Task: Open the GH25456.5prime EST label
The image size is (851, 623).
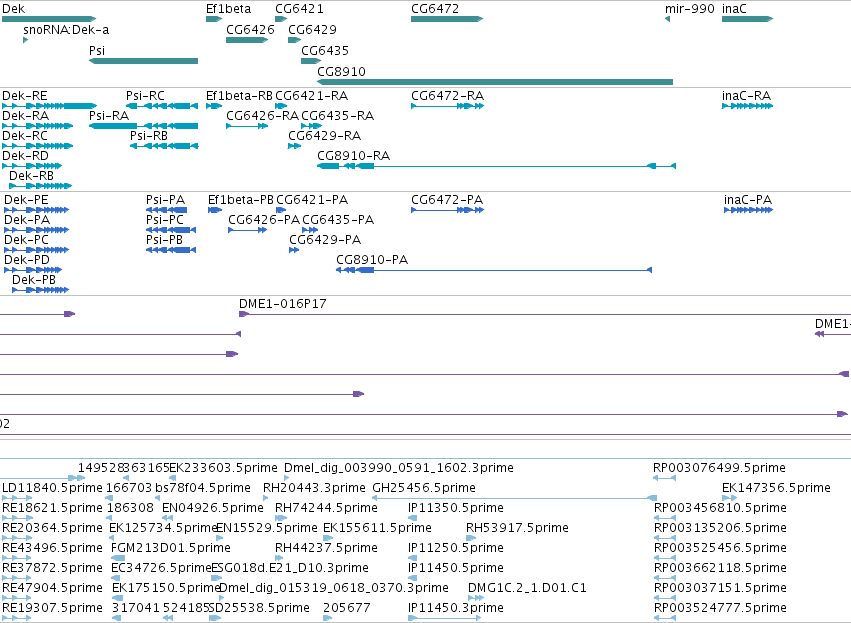Action: [424, 488]
